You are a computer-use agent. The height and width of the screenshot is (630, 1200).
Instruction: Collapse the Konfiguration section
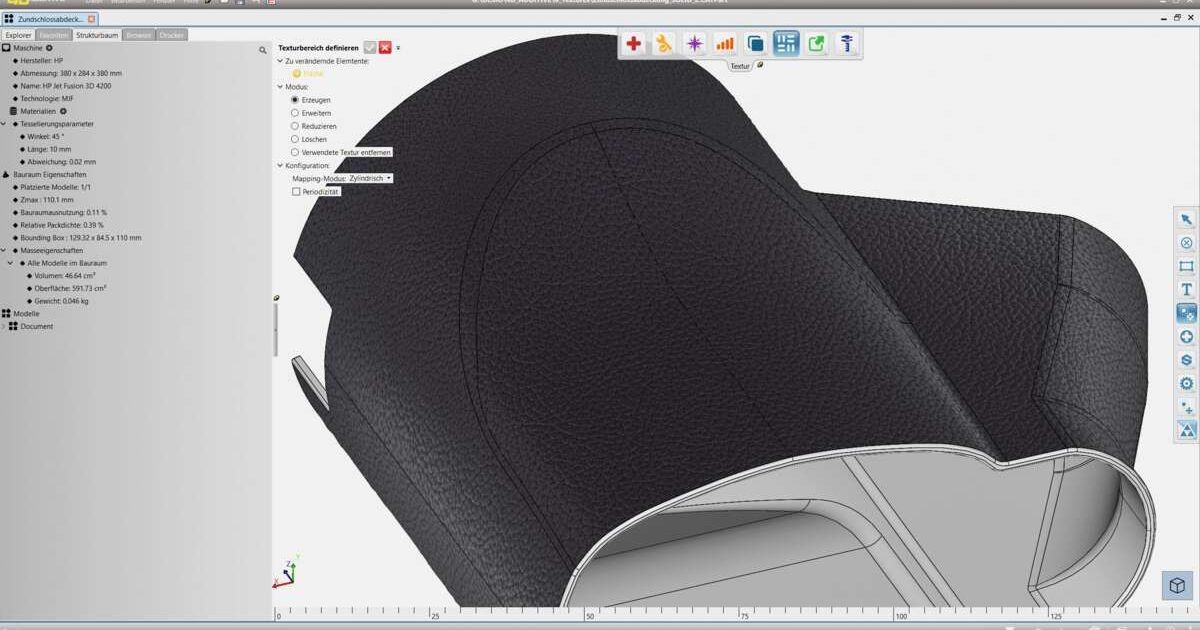281,165
